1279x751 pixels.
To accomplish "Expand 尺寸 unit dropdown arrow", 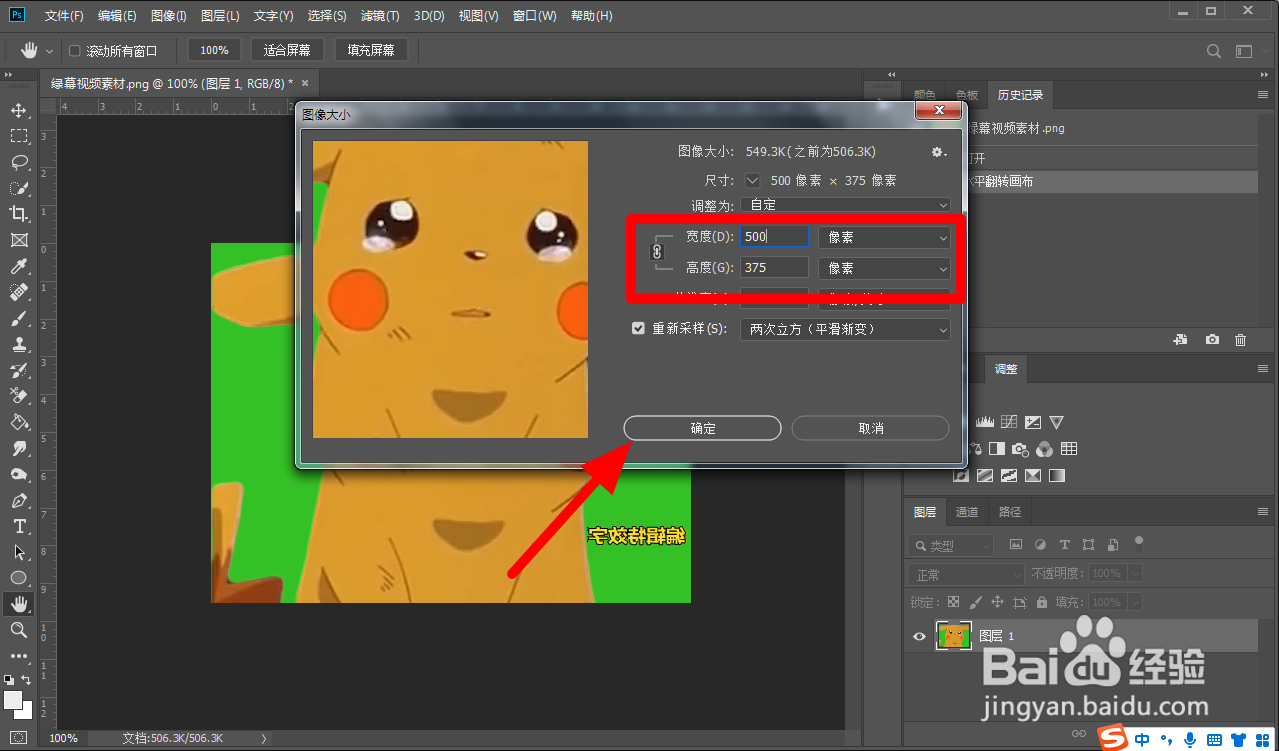I will (753, 181).
